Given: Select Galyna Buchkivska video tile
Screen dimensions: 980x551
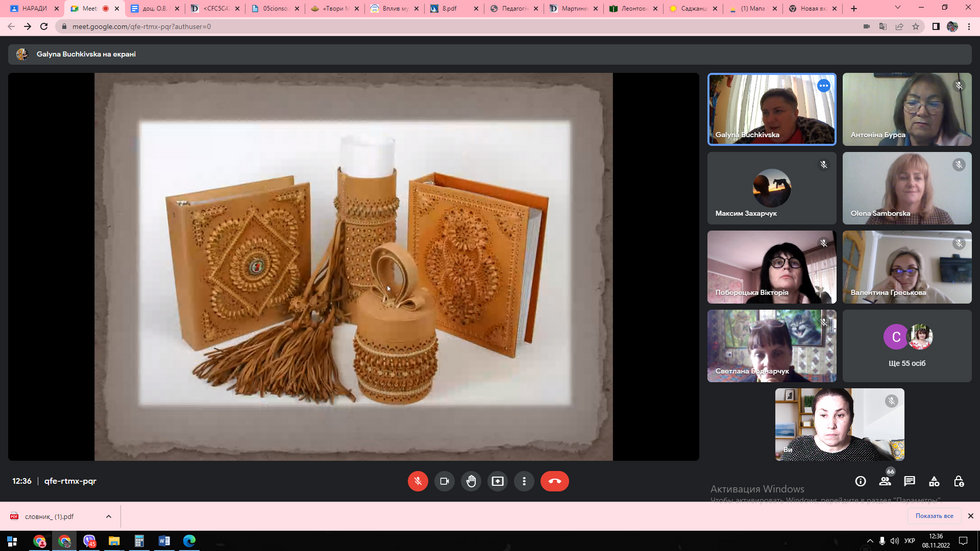Looking at the screenshot, I should click(772, 109).
